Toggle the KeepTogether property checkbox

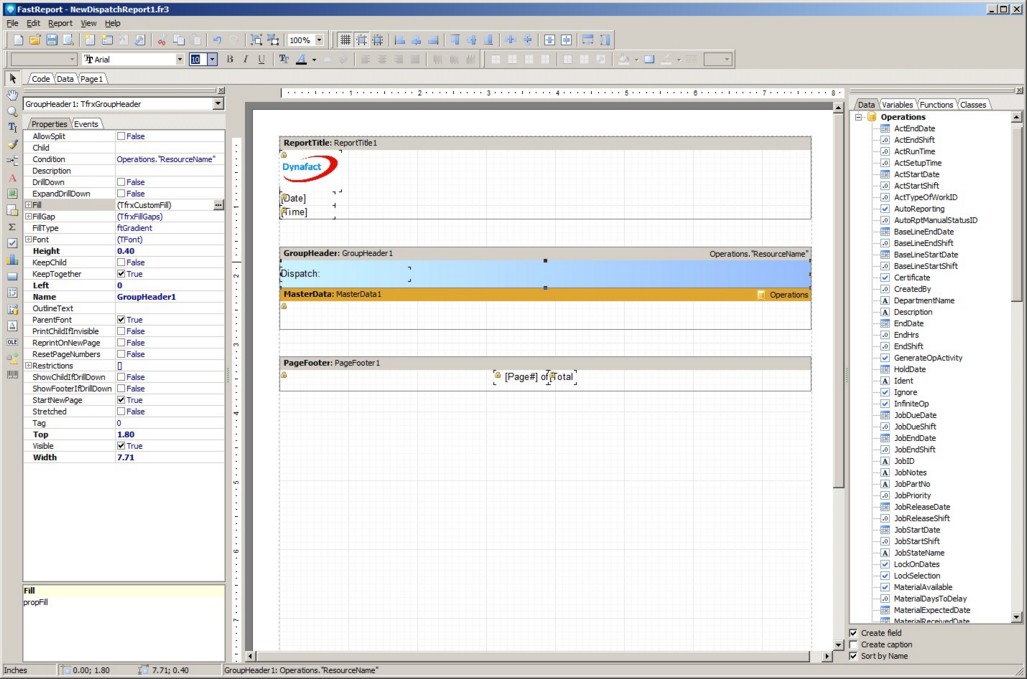point(121,274)
